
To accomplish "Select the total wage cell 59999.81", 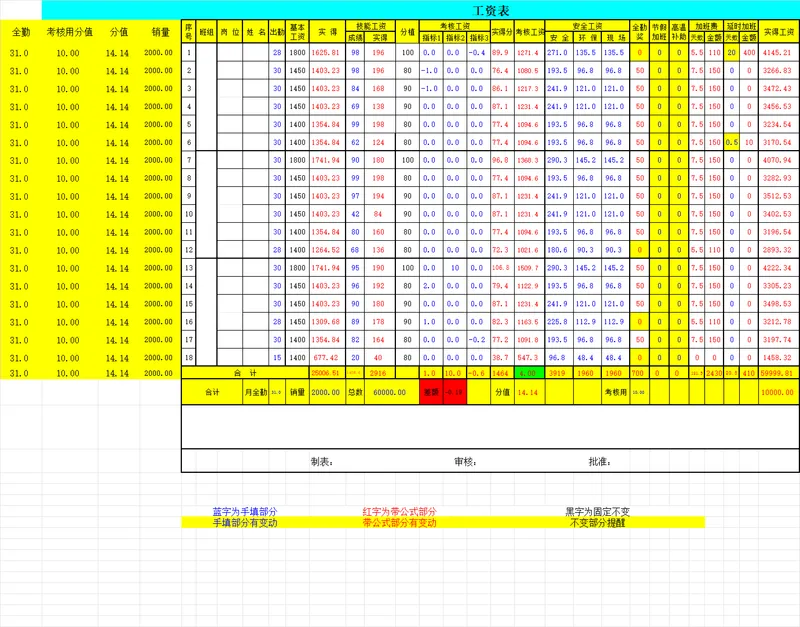I will pyautogui.click(x=777, y=373).
